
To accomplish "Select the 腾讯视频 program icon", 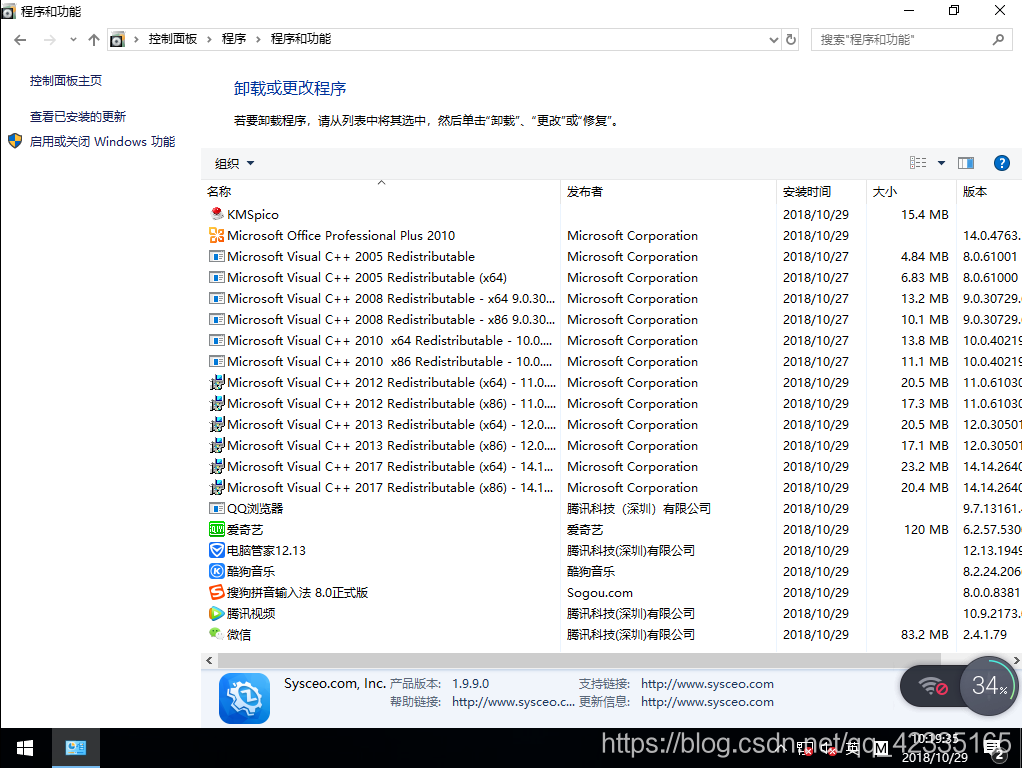I will tap(217, 613).
